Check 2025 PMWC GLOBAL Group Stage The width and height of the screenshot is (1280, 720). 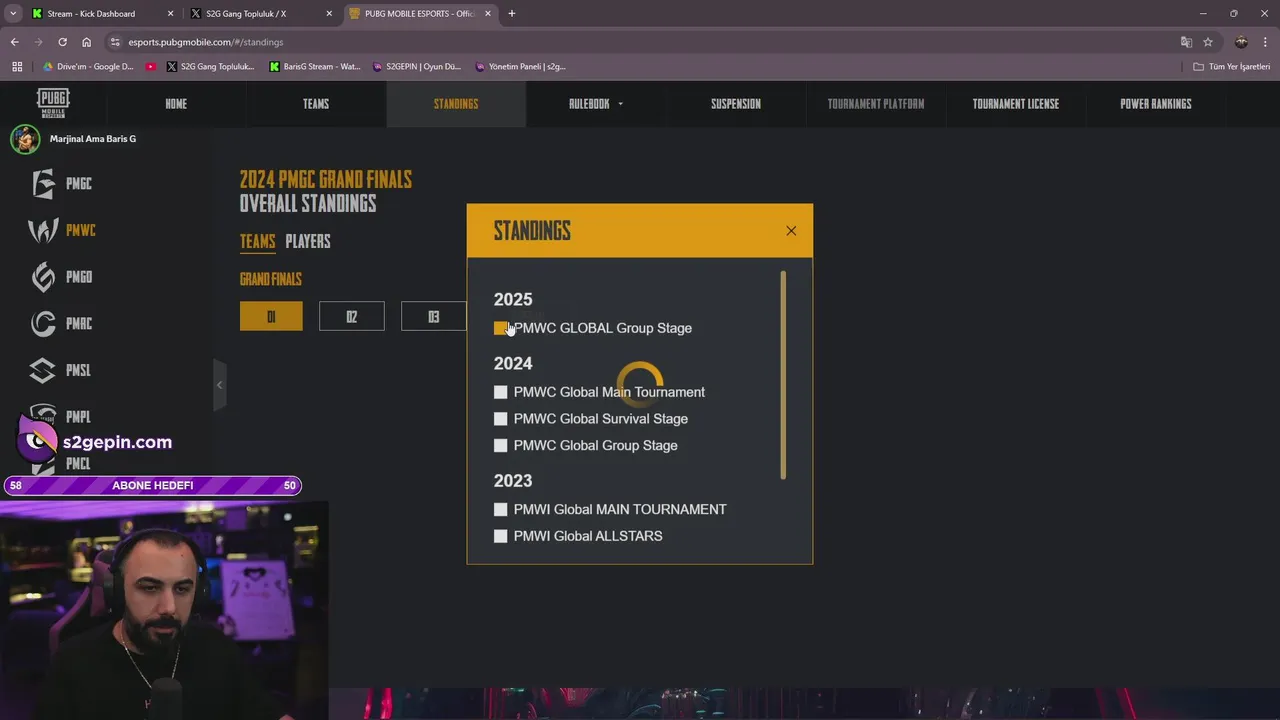coord(501,328)
